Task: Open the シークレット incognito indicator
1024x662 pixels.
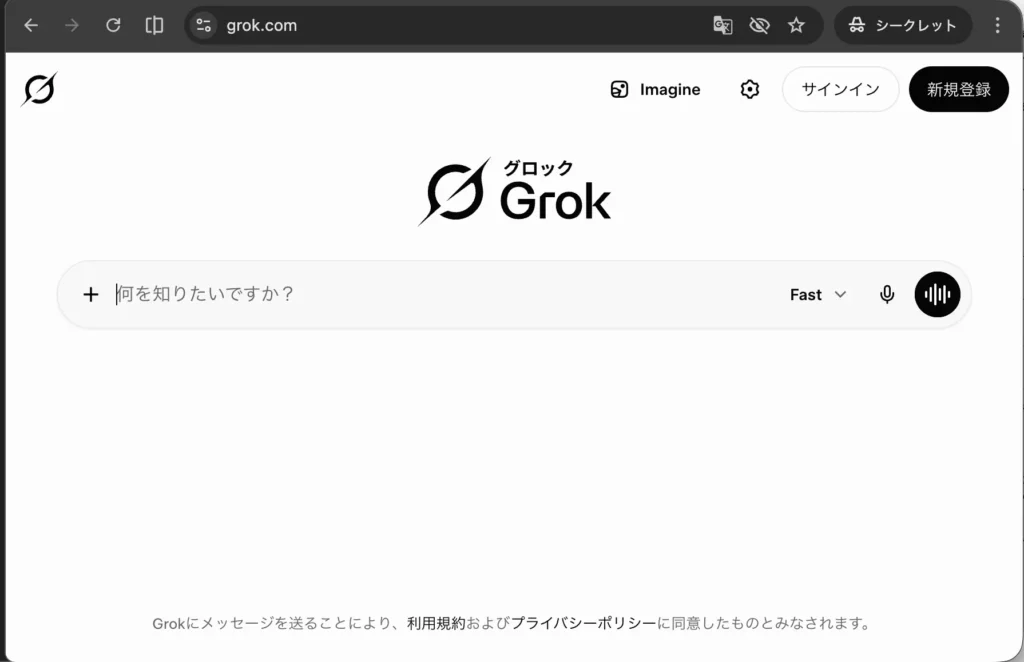Action: pyautogui.click(x=903, y=25)
